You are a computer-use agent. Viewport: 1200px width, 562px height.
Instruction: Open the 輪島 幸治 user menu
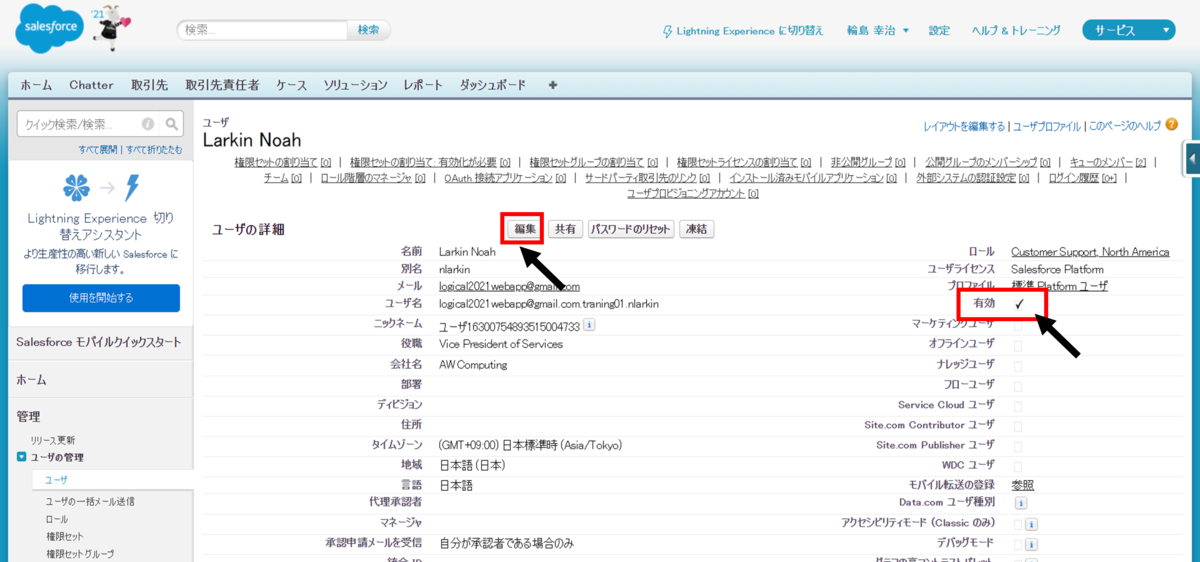click(x=878, y=31)
